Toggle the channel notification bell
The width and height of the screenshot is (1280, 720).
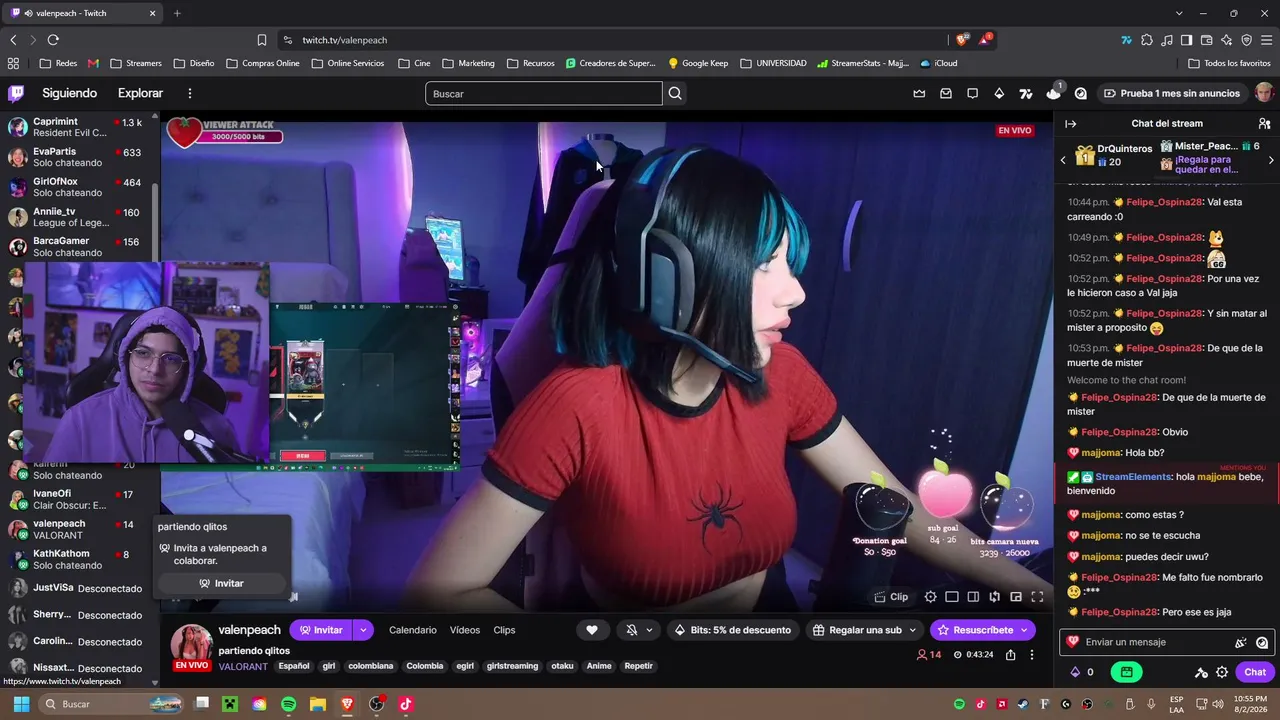click(x=631, y=630)
